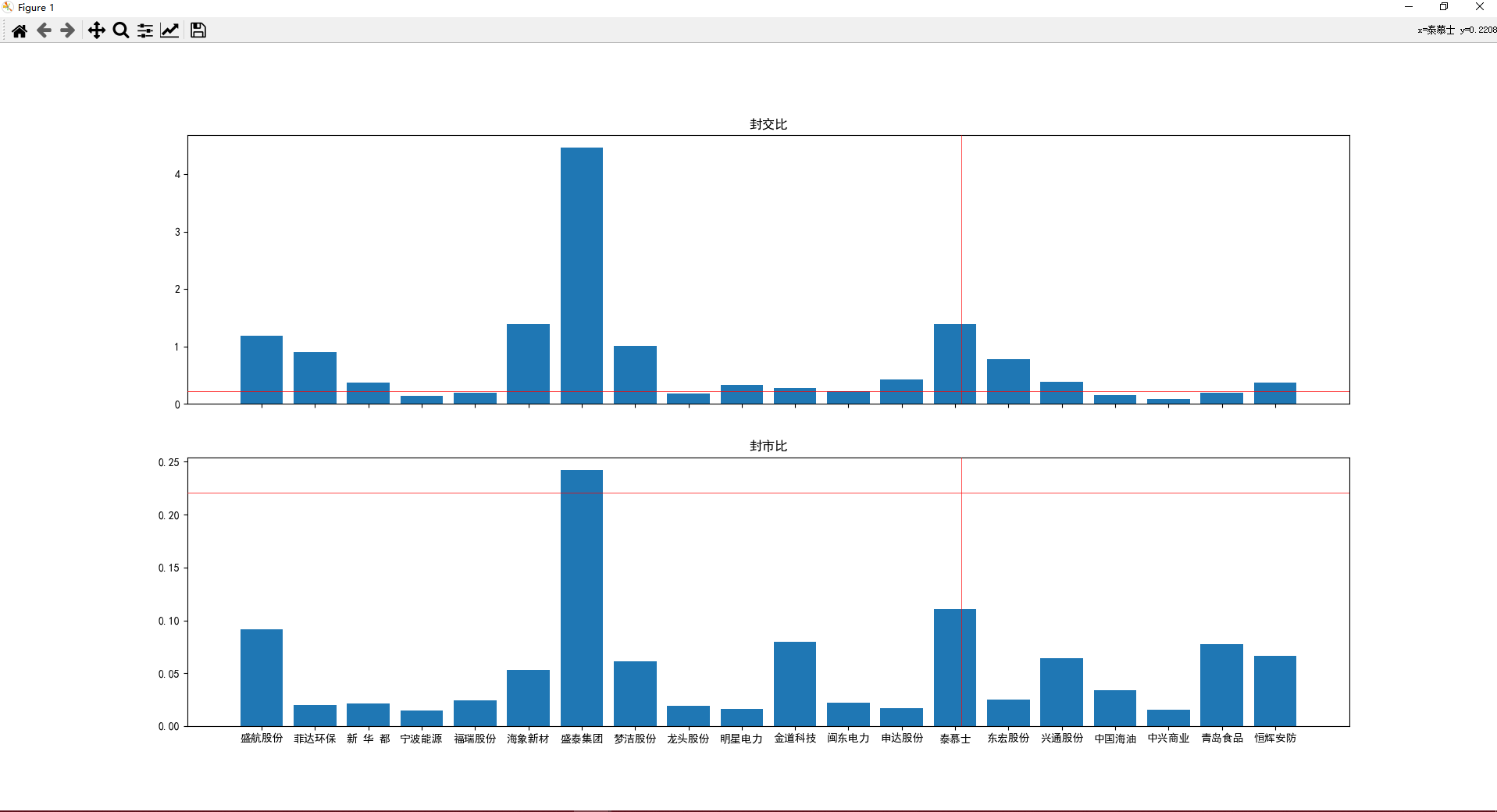Screen dimensions: 1497x812
Task: Click the 海象新材 x-axis label
Action: pos(529,738)
